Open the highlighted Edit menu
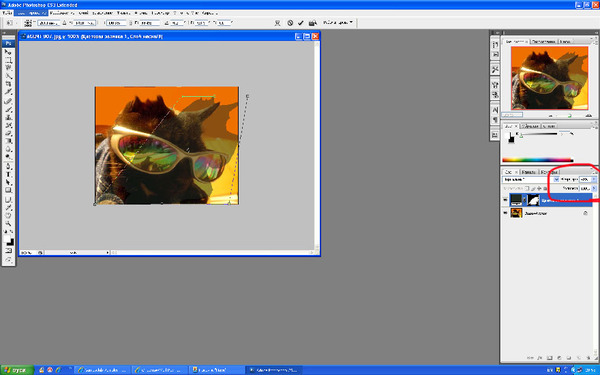 (x=31, y=13)
